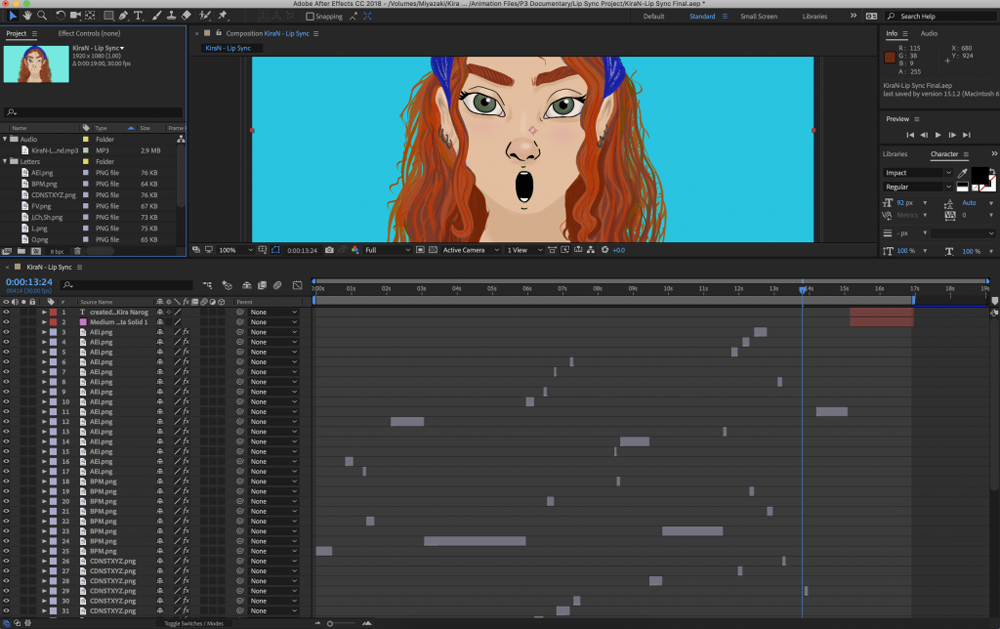The height and width of the screenshot is (629, 1000).
Task: Choose the Type tool in the toolbar
Action: [138, 15]
